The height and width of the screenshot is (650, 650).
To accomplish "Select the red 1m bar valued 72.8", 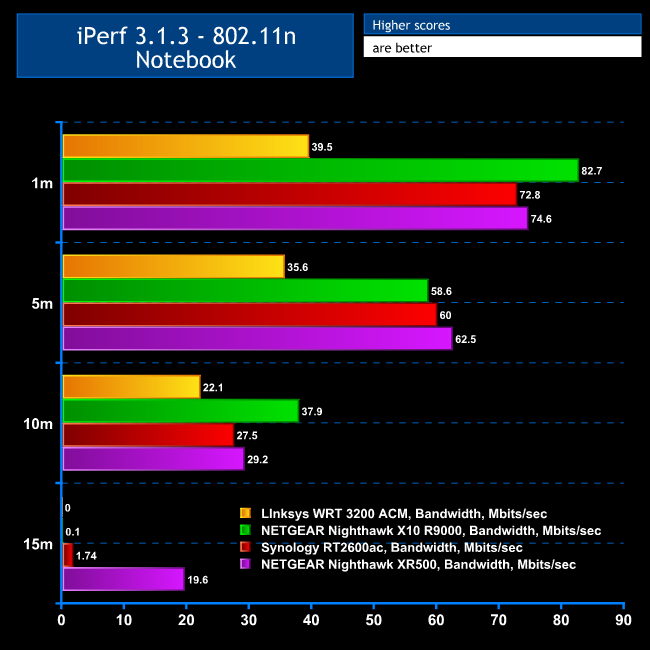I will pos(290,194).
